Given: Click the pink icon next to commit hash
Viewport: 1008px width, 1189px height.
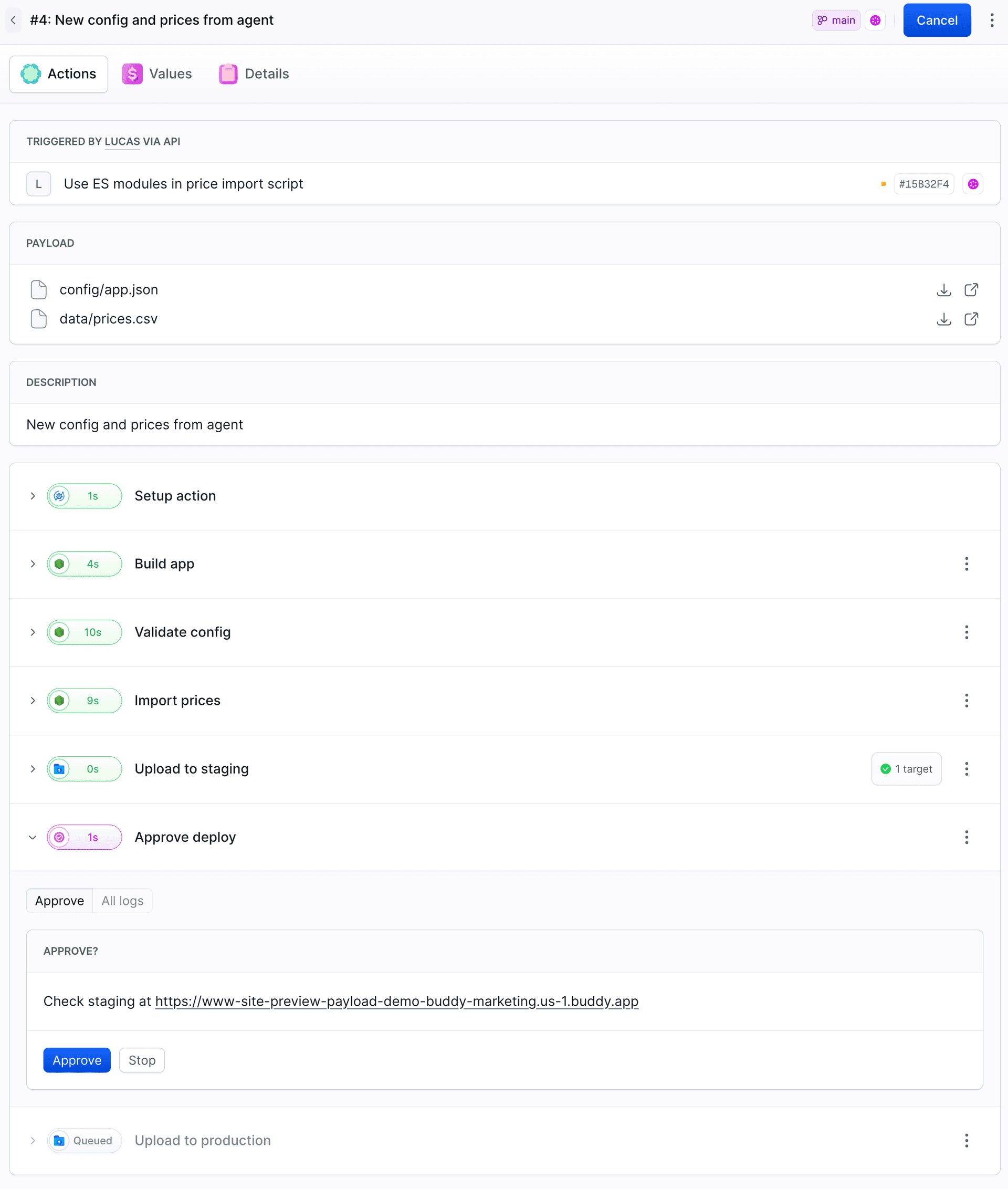Looking at the screenshot, I should click(973, 183).
